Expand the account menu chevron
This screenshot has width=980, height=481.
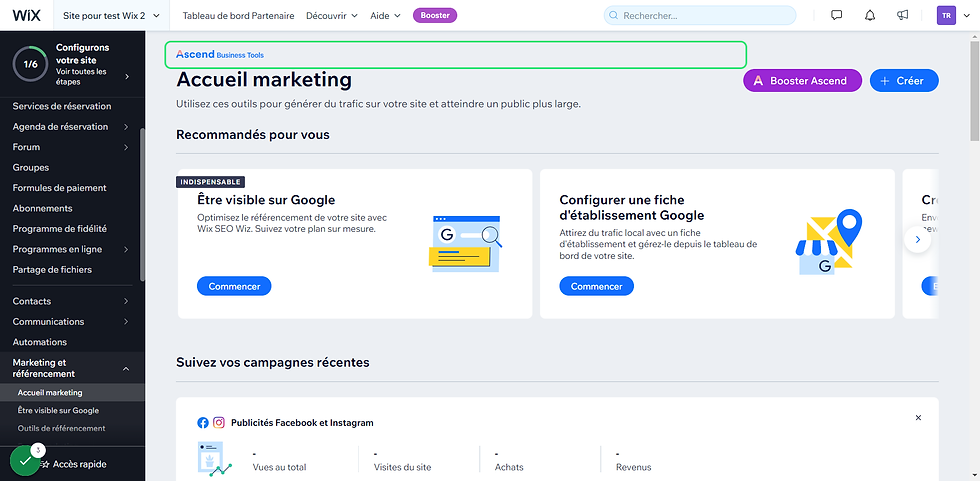pyautogui.click(x=968, y=16)
